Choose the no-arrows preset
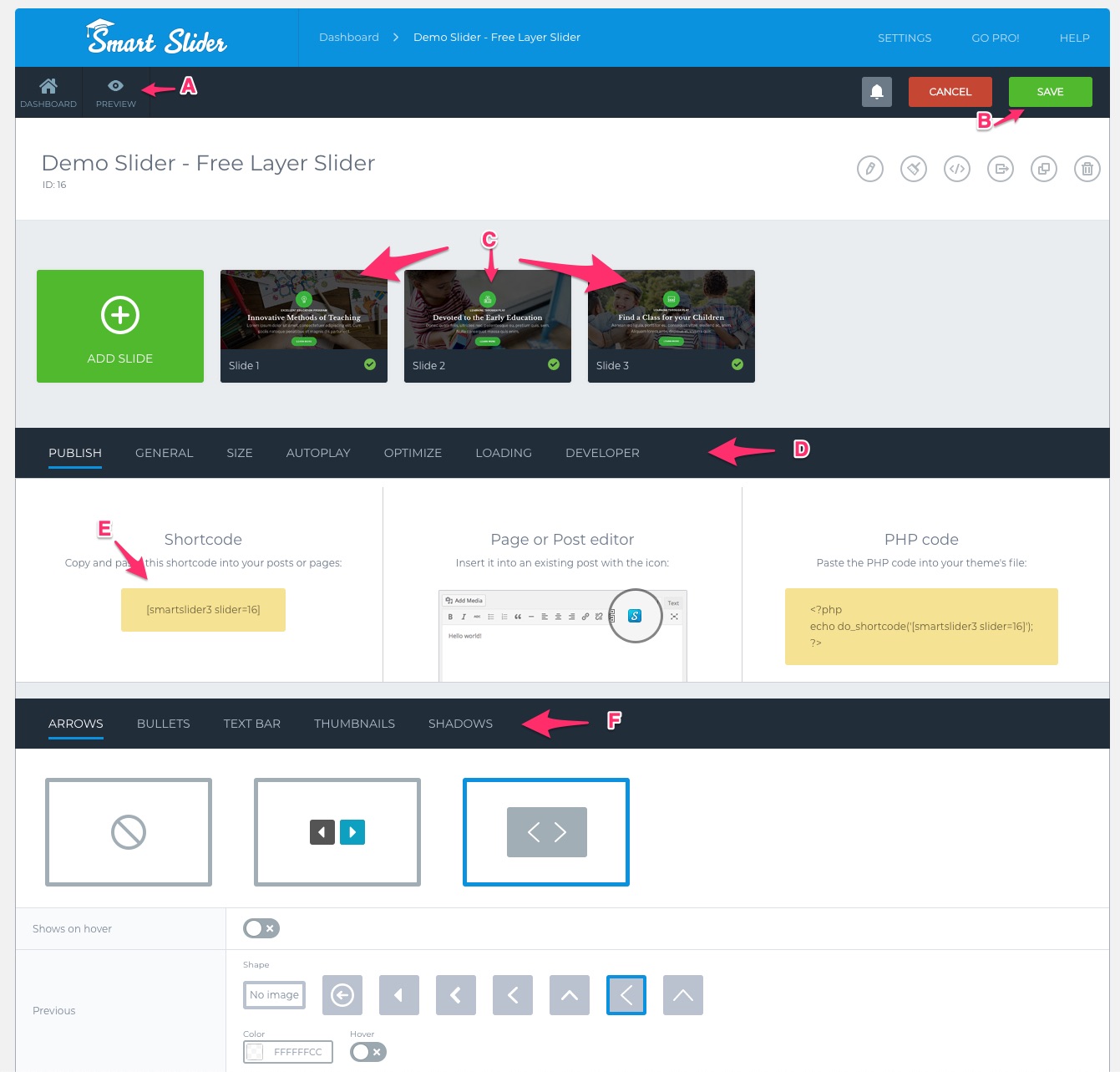This screenshot has width=1120, height=1072. tap(129, 832)
